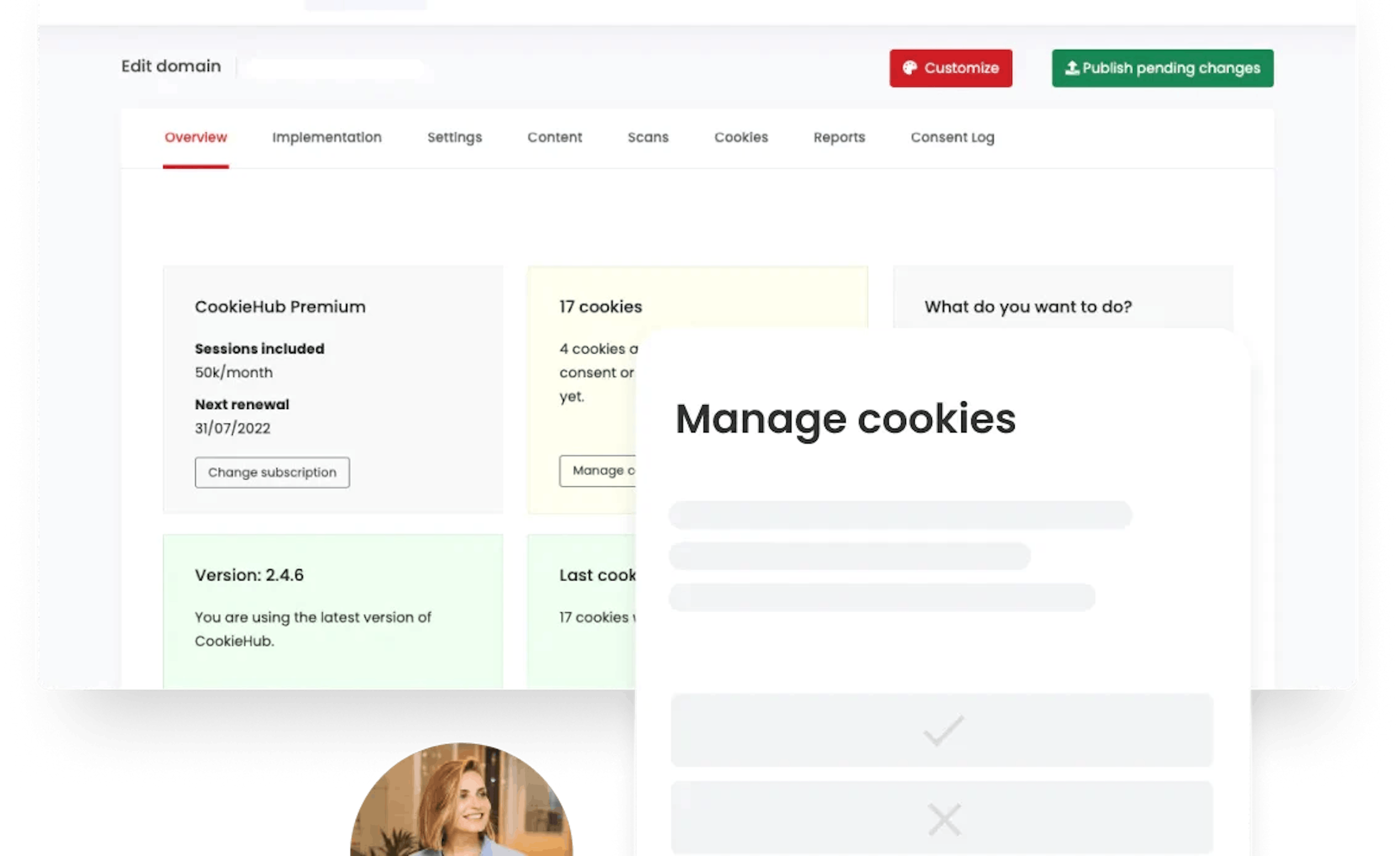Click the 17 cookies card heading

click(x=600, y=307)
